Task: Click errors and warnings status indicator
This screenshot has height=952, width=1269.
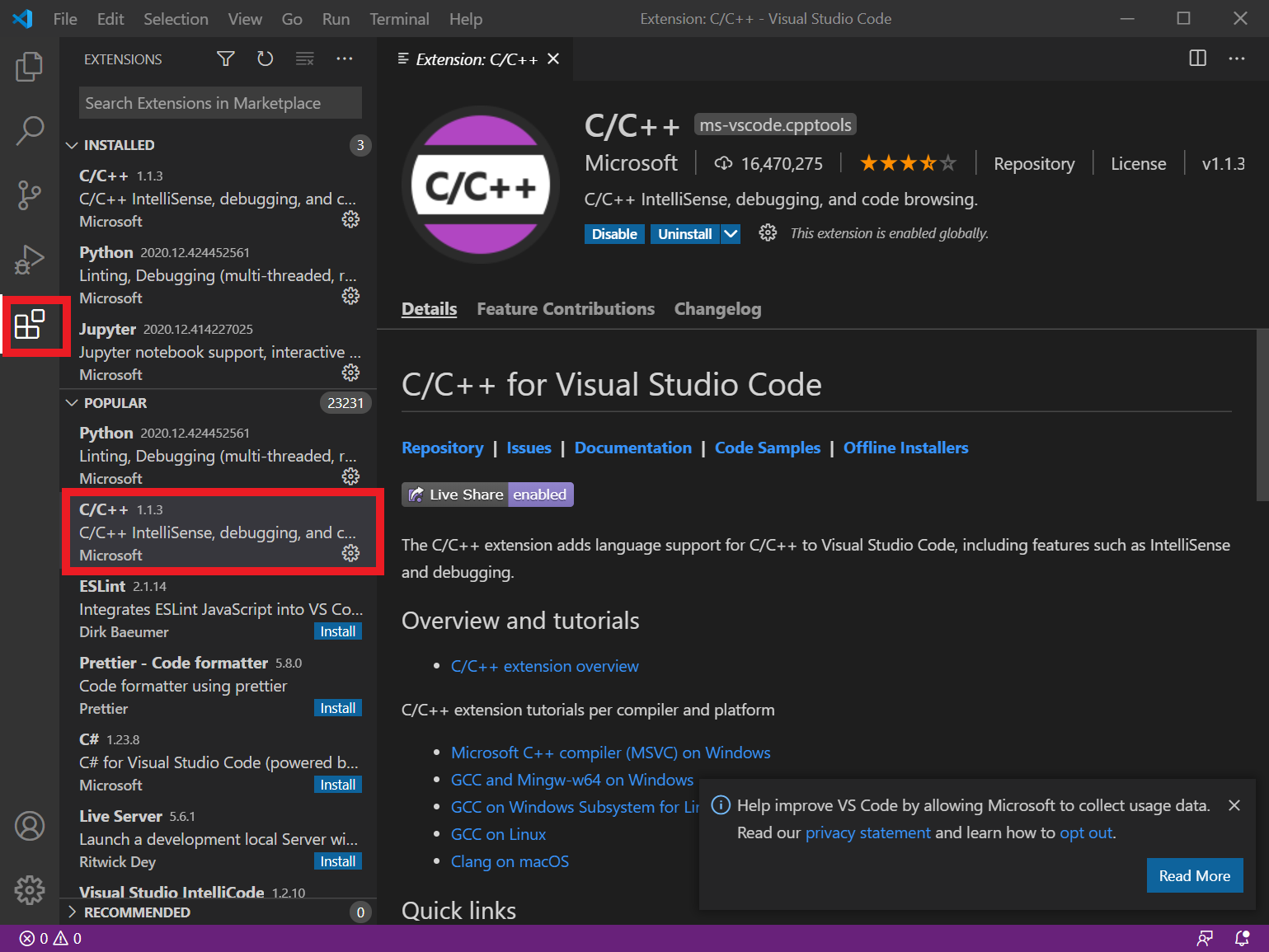Action: pyautogui.click(x=50, y=938)
